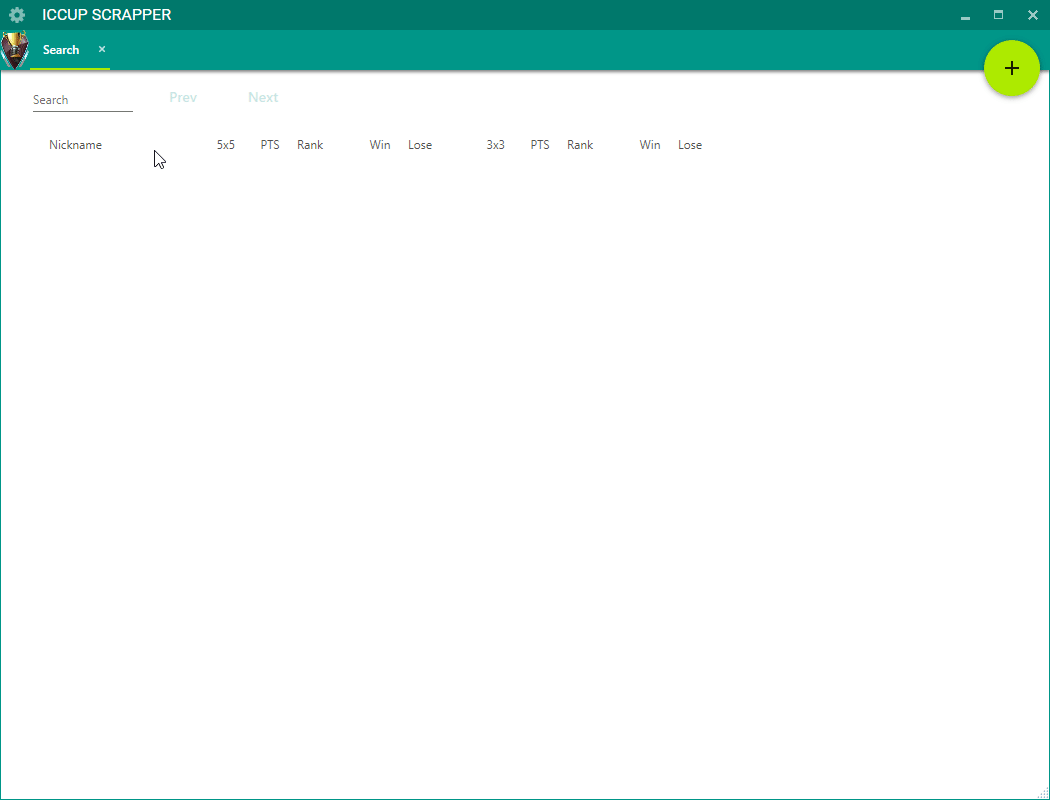Click the 5x5 column header
The height and width of the screenshot is (800, 1050).
pyautogui.click(x=226, y=145)
